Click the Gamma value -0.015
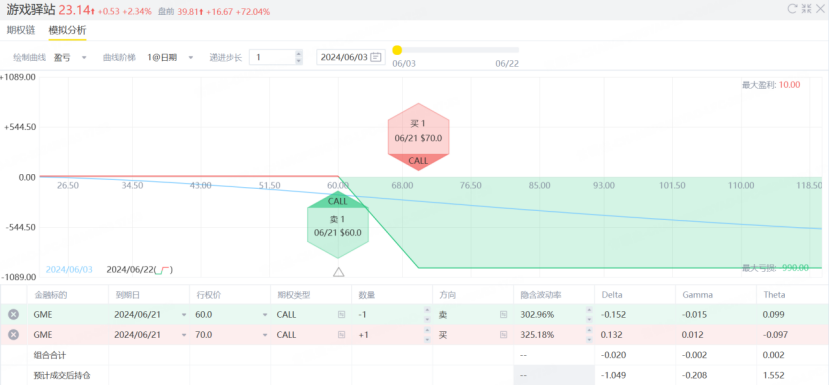Image resolution: width=829 pixels, height=386 pixels. tap(695, 315)
